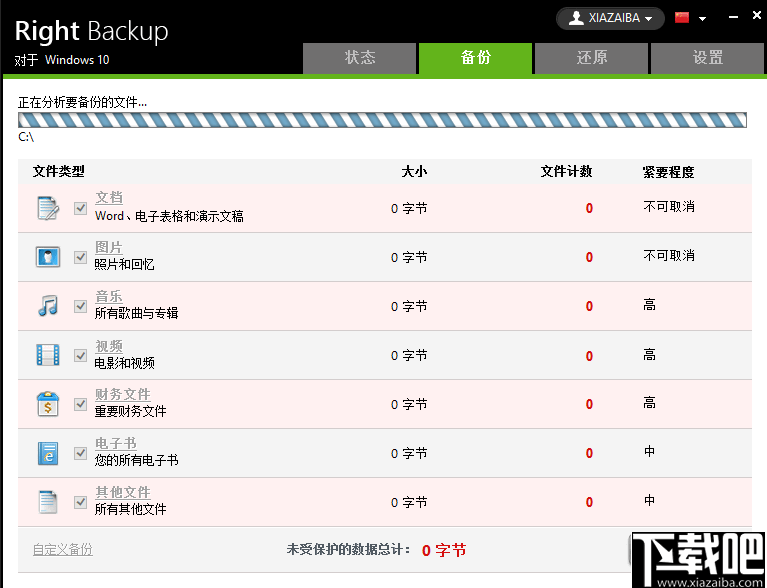
Task: Click the 高 priority in 视频 row
Action: (x=649, y=354)
